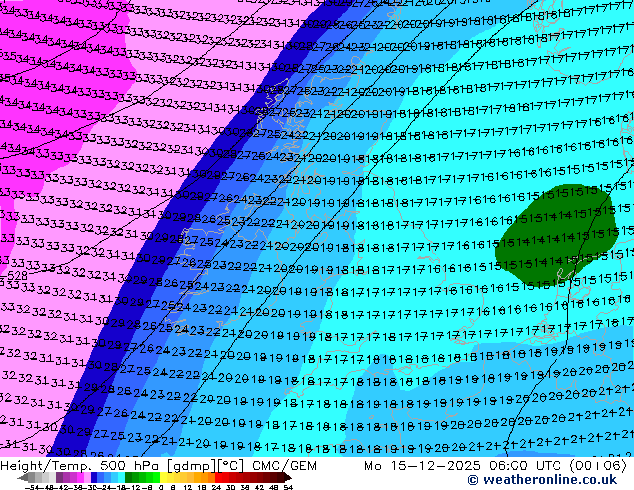This screenshot has height=490, width=634.
Task: Click the cyan -18 legend swatch
Action: [122, 477]
